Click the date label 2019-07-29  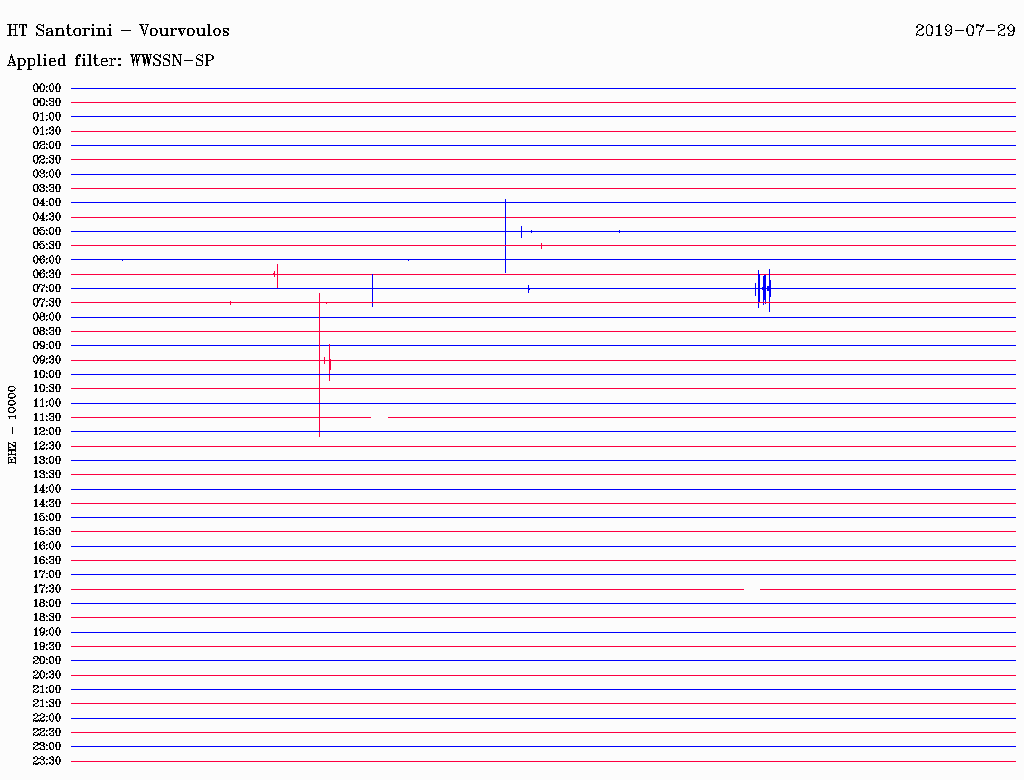[965, 31]
